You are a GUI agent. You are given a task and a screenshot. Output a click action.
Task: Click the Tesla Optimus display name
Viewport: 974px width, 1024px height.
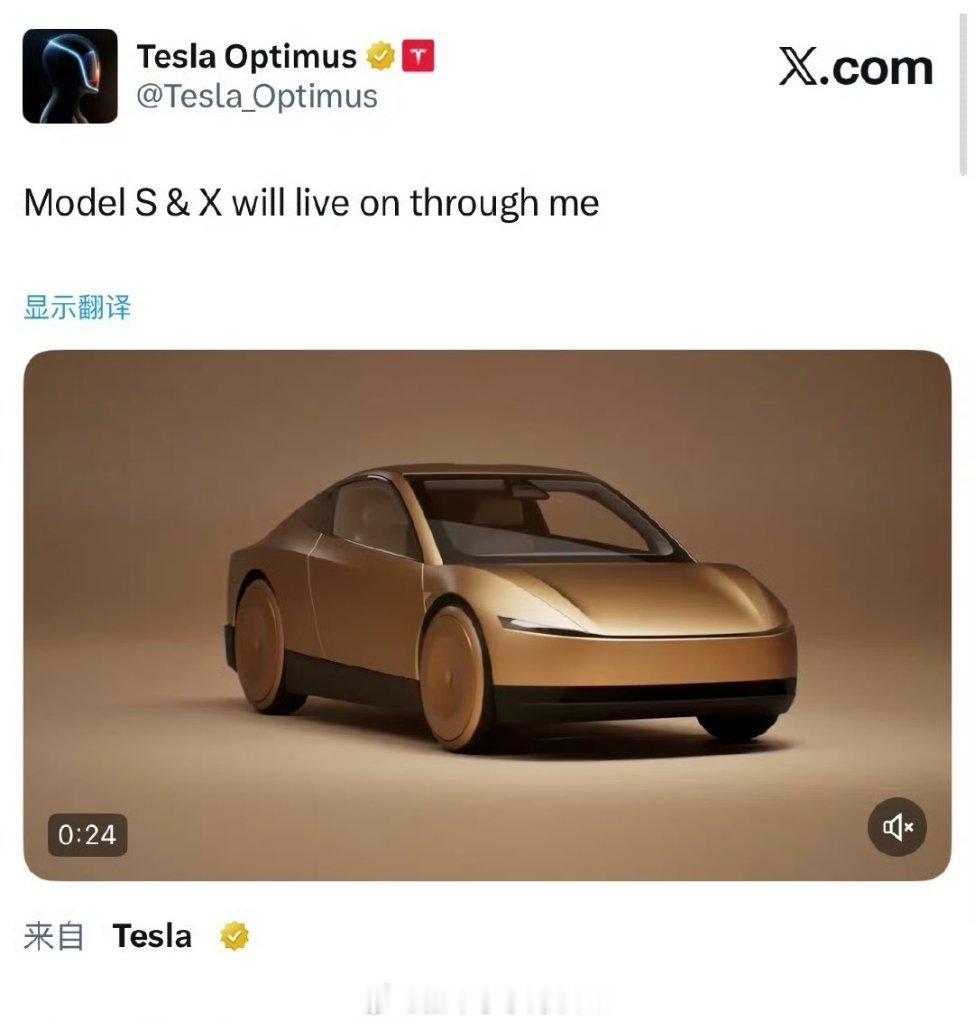247,56
